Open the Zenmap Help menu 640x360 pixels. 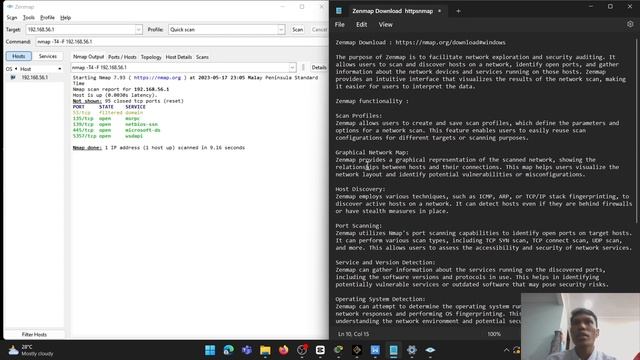pyautogui.click(x=65, y=18)
